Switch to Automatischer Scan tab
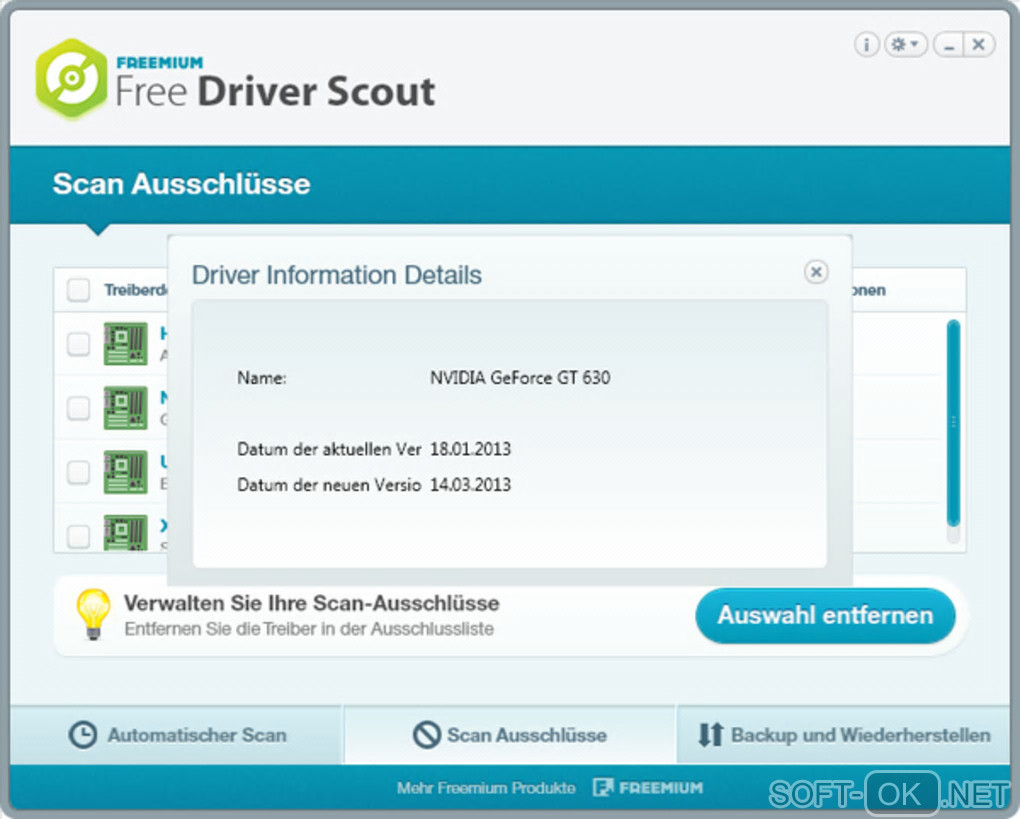This screenshot has width=1020, height=819. coord(176,735)
